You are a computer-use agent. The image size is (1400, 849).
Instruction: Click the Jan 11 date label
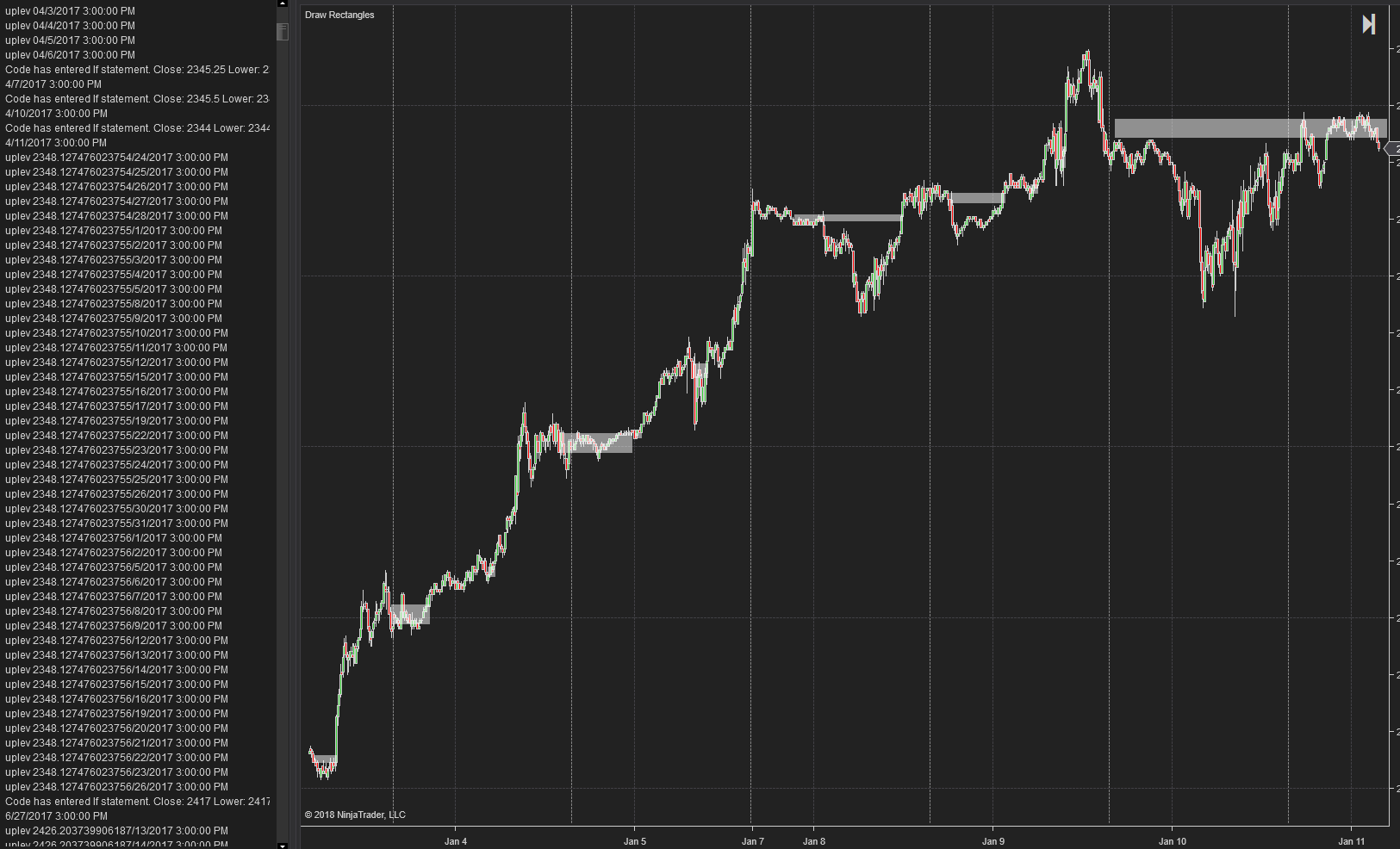pos(1352,841)
